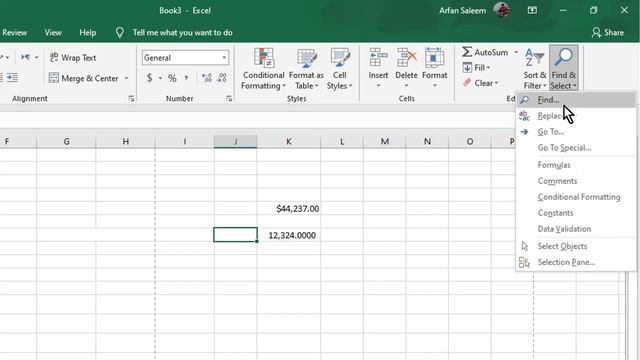Open the Help tab
The width and height of the screenshot is (640, 360).
click(x=87, y=33)
